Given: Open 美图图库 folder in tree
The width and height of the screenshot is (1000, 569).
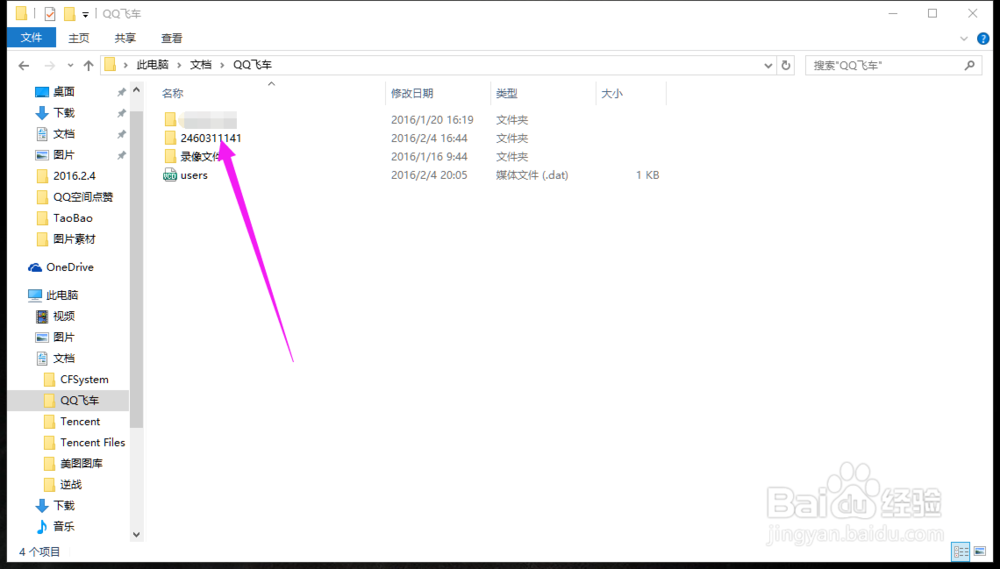Looking at the screenshot, I should point(82,464).
